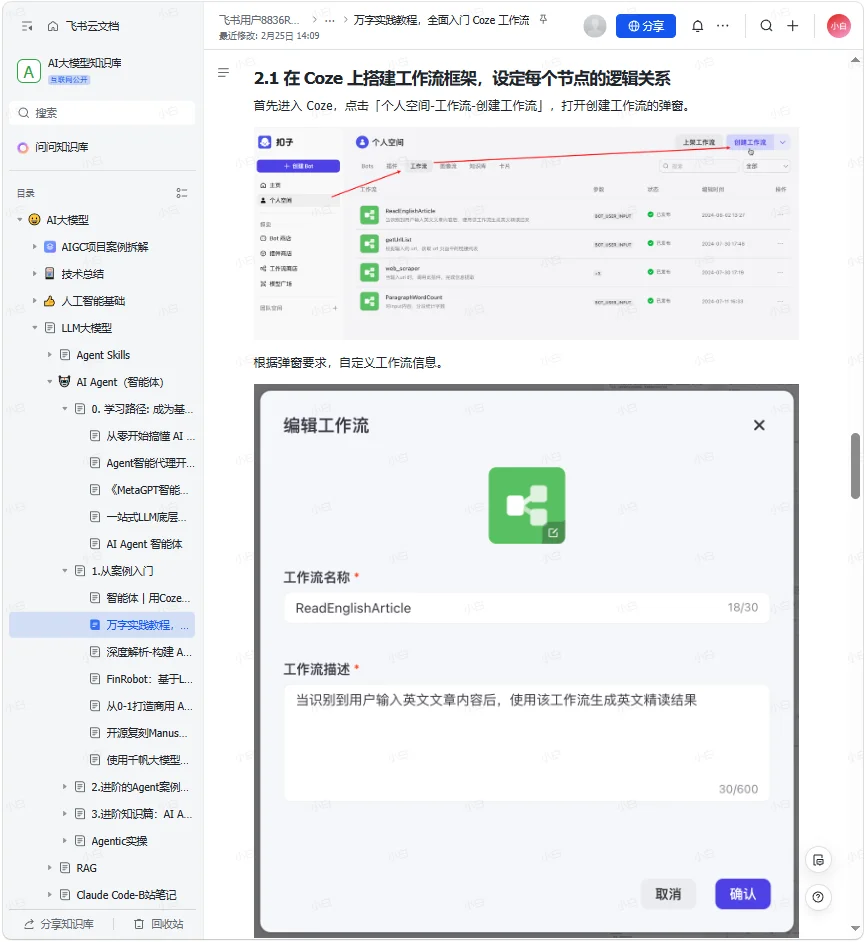Expand Agent Skills node

(x=50, y=355)
